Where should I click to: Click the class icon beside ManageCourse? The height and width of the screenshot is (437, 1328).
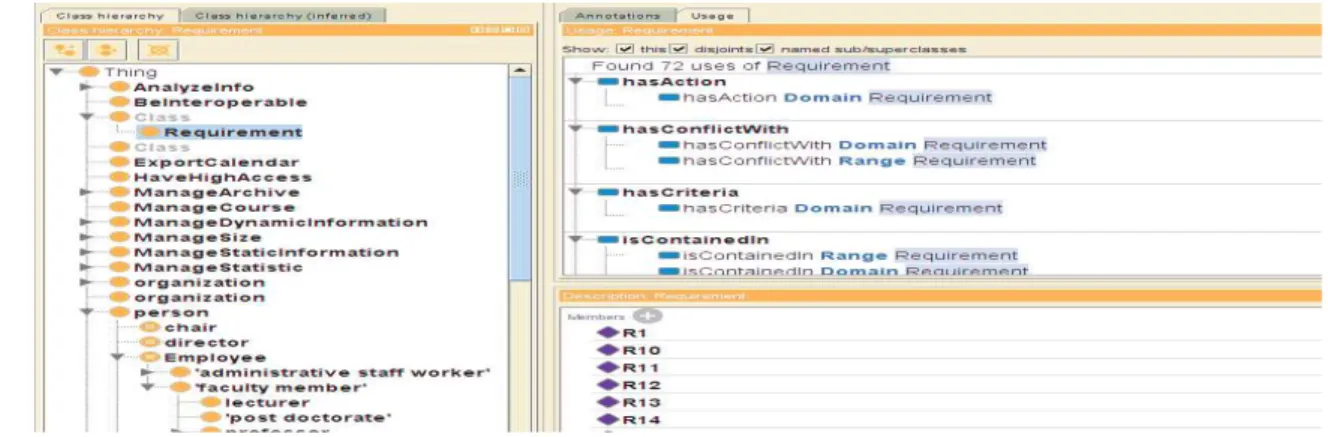click(x=119, y=207)
